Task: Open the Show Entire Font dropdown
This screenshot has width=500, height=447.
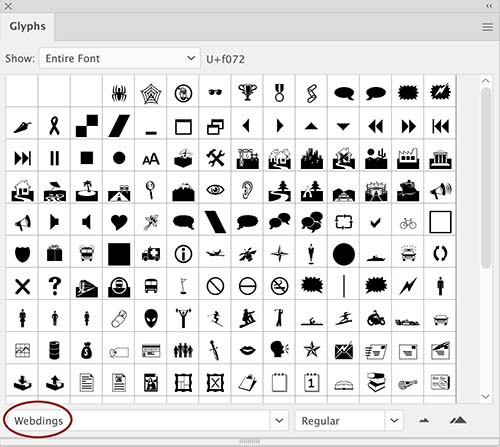Action: point(120,58)
